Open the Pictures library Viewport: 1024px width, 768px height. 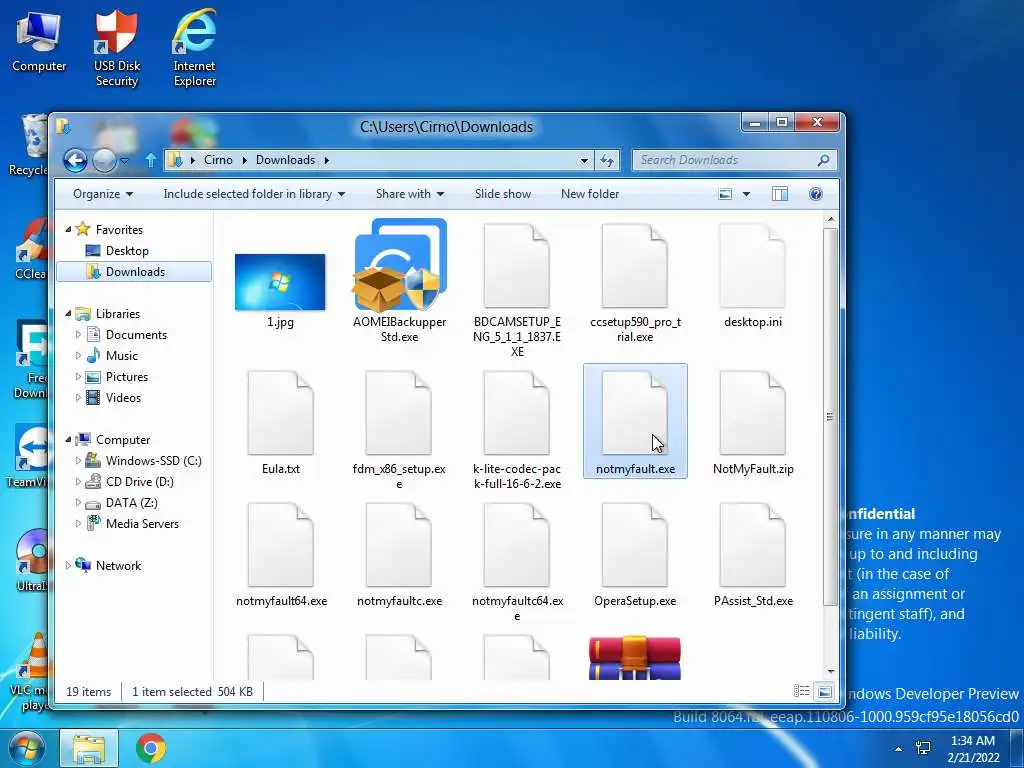[x=127, y=377]
